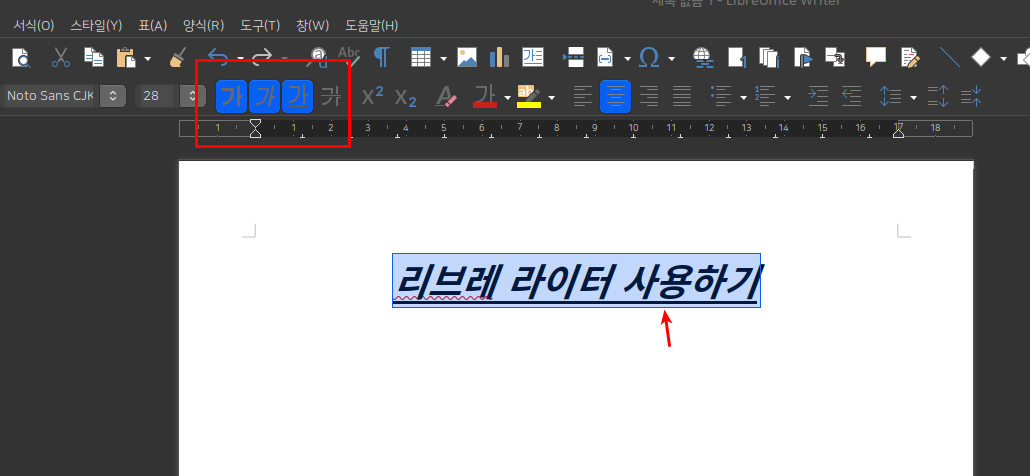This screenshot has width=1030, height=476.
Task: Insert a hyperlink with the globe icon
Action: click(x=701, y=57)
